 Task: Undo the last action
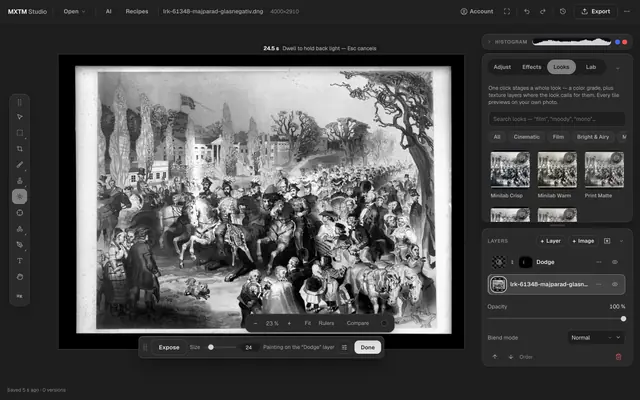(x=527, y=11)
